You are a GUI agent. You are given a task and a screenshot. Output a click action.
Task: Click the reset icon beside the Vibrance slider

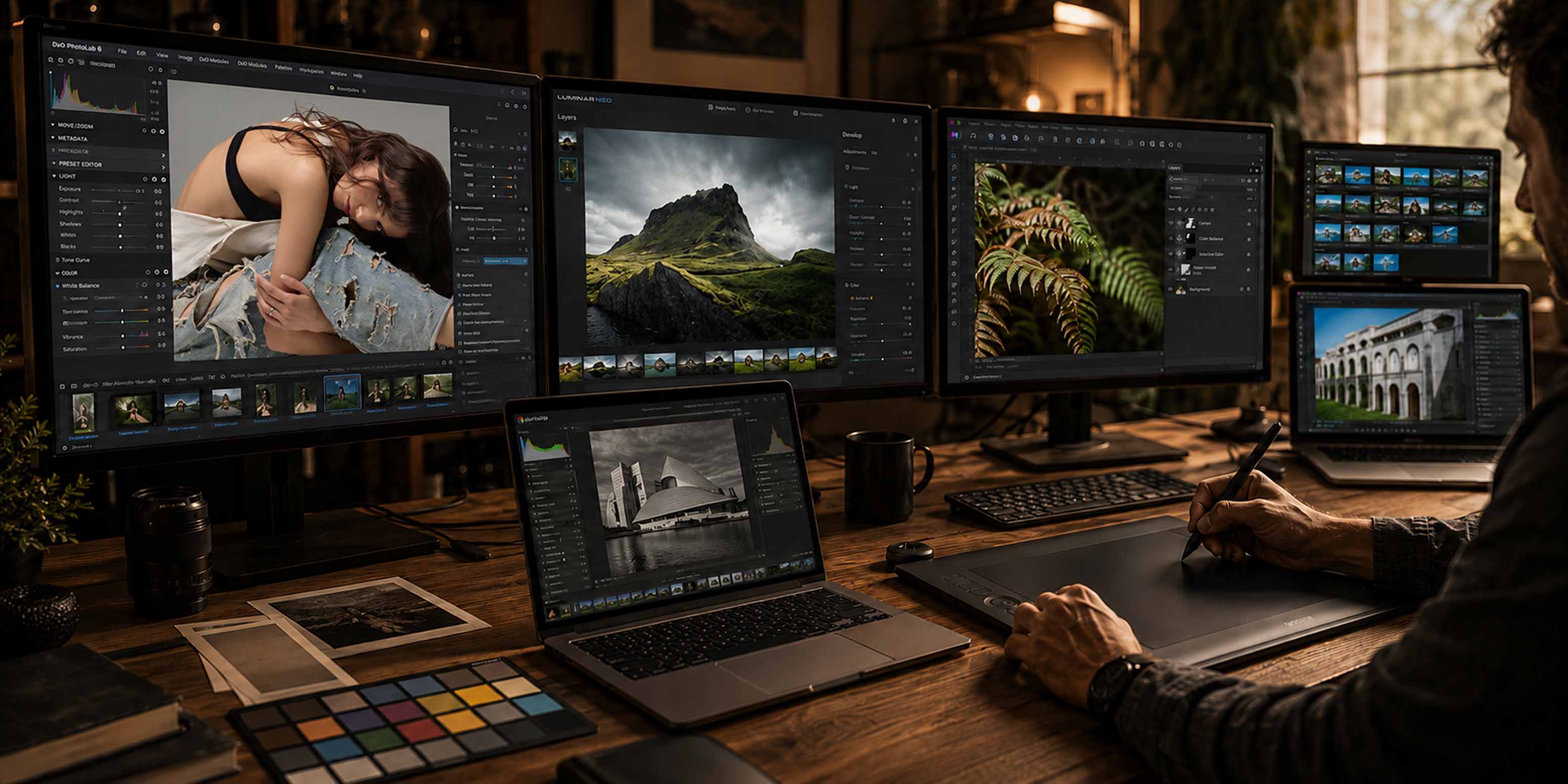coord(161,334)
